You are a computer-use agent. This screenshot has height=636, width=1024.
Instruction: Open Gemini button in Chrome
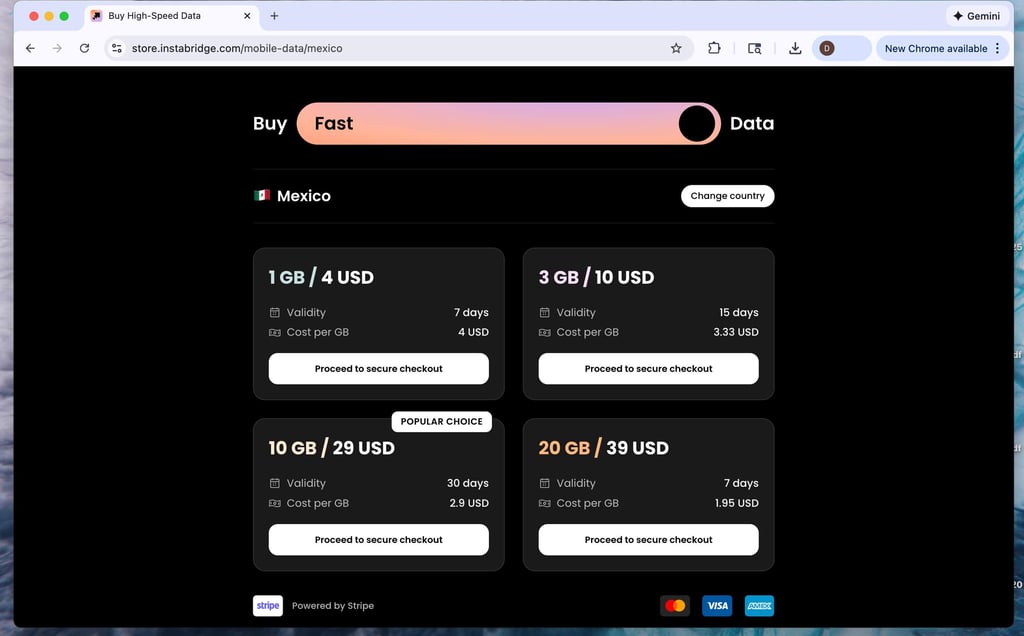coord(977,16)
